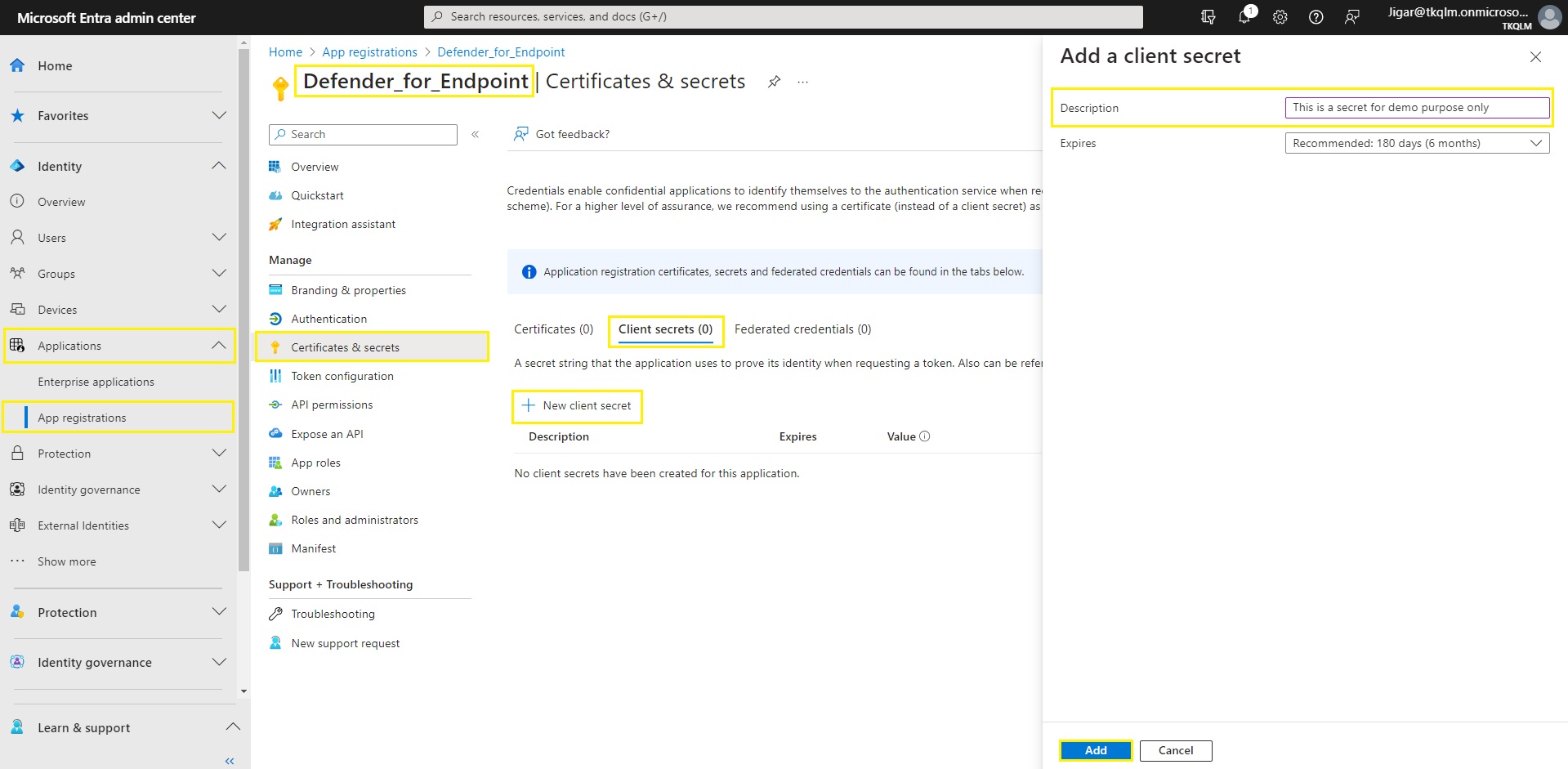Open API permissions
This screenshot has width=1568, height=769.
(x=332, y=405)
